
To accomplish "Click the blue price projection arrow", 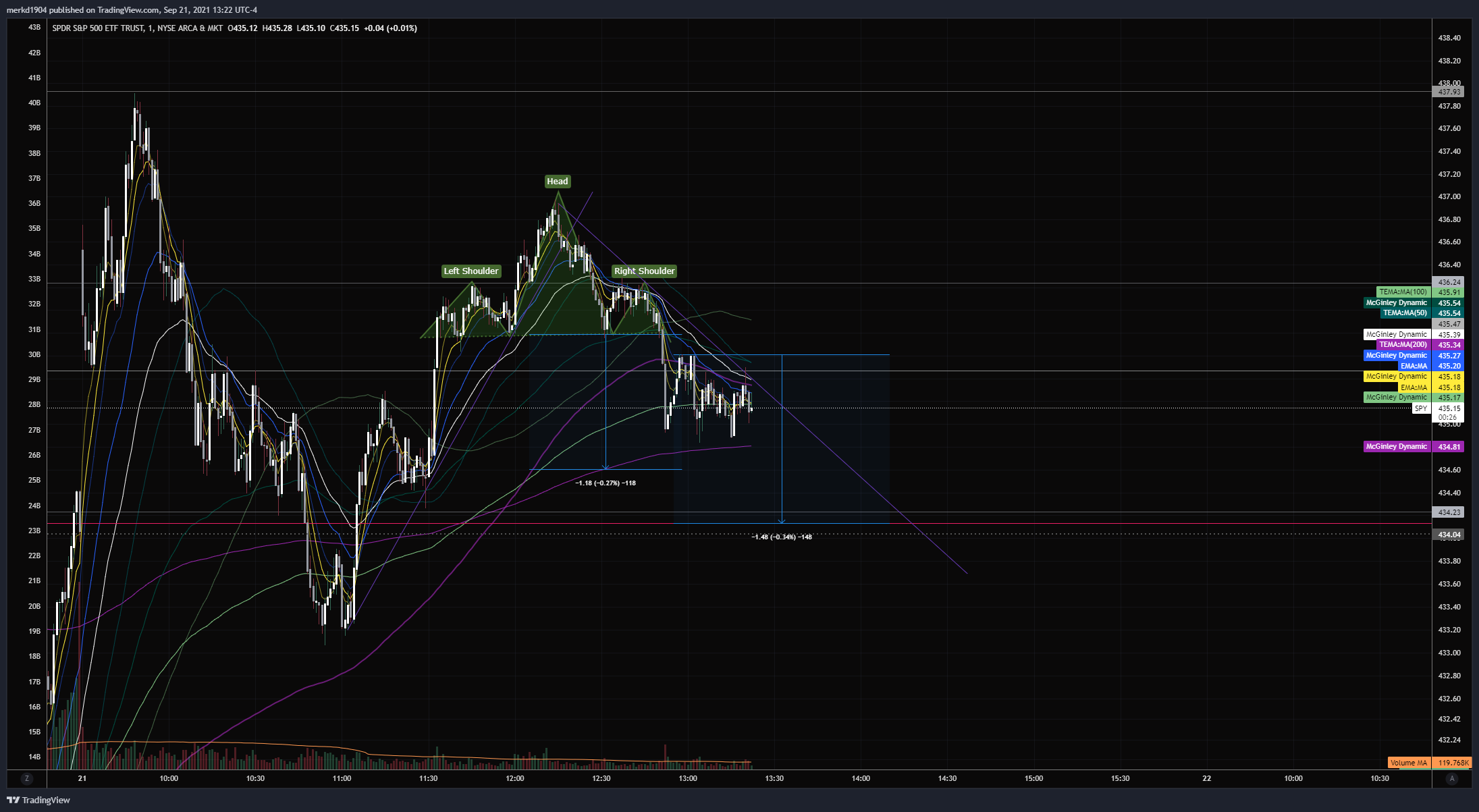I will pyautogui.click(x=782, y=439).
